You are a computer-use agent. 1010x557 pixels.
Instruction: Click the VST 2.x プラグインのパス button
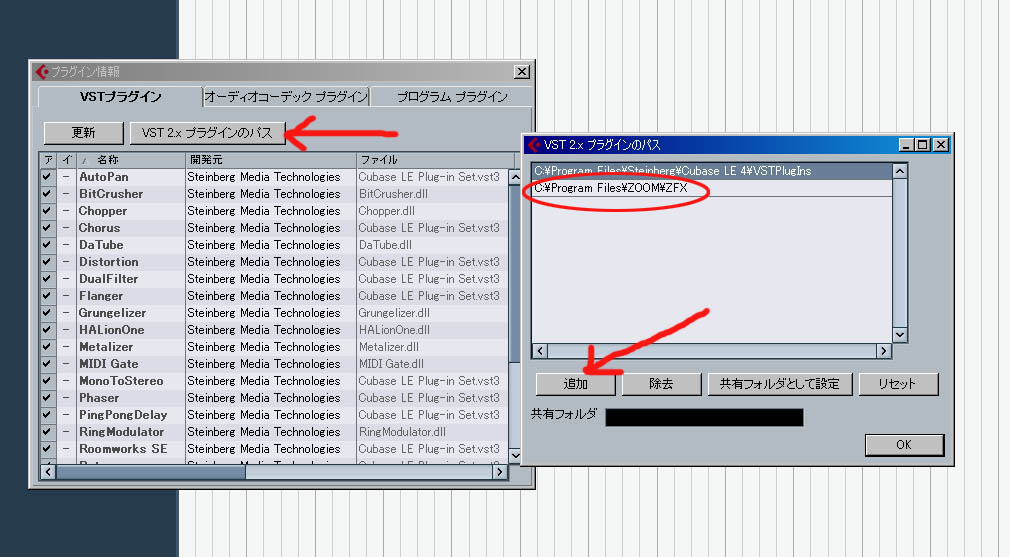pyautogui.click(x=207, y=133)
